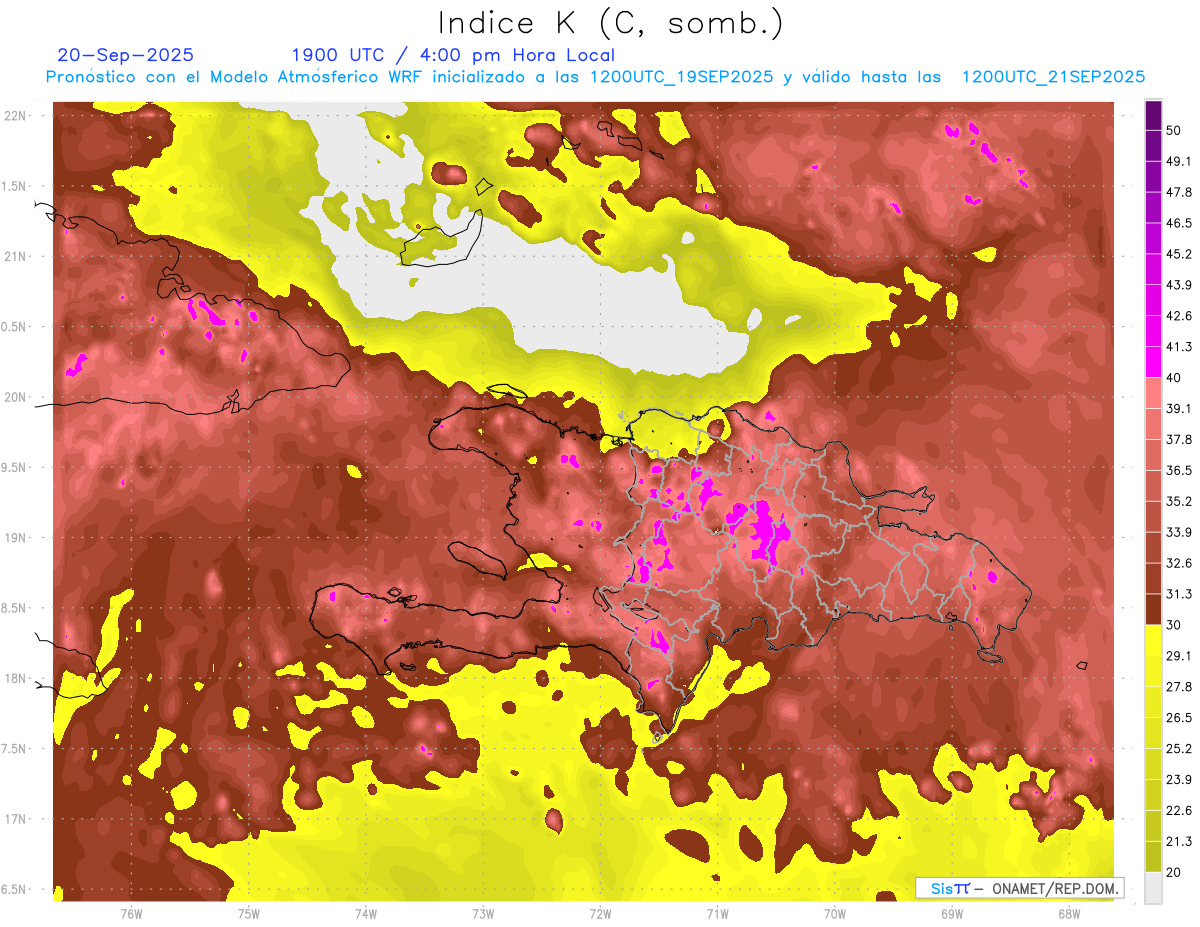Pick the dark purple legend swatch above 50
The height and width of the screenshot is (927, 1200).
point(1153,116)
